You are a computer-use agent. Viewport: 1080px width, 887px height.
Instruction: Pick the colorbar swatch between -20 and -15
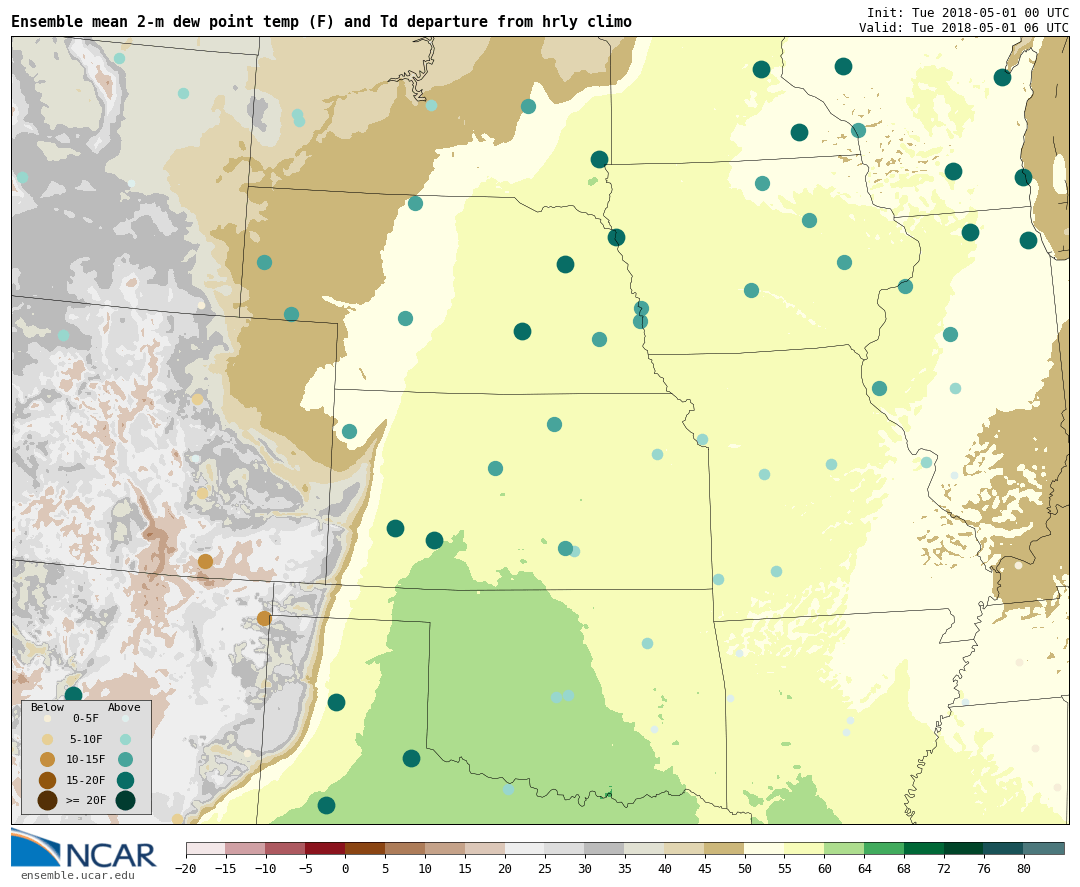click(x=205, y=848)
